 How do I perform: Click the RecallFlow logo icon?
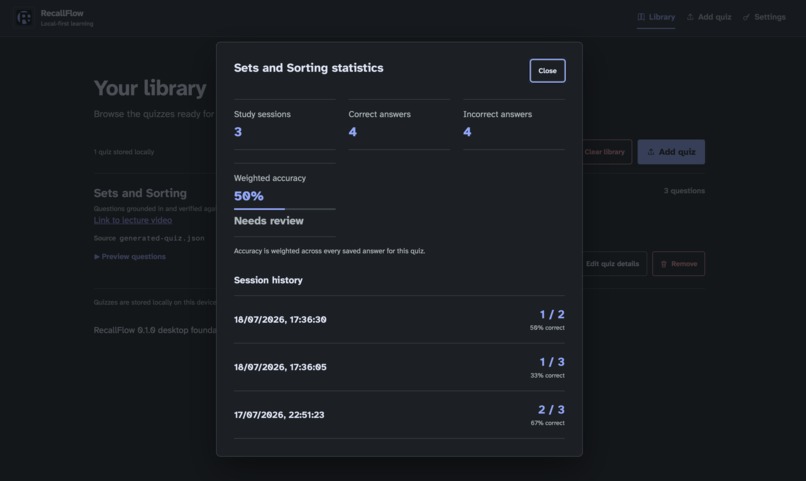tap(24, 17)
